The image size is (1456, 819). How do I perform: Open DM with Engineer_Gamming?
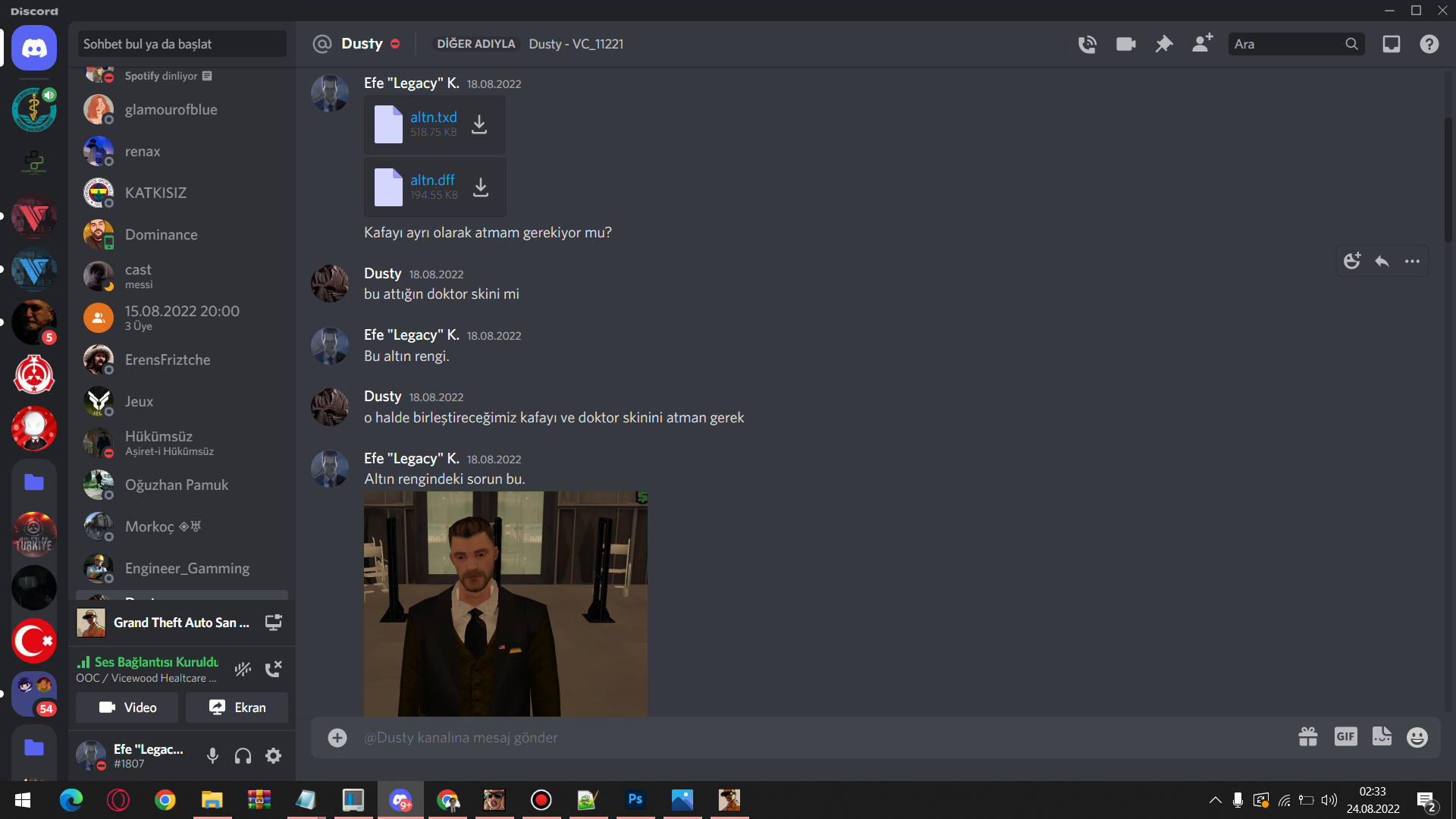click(x=182, y=568)
